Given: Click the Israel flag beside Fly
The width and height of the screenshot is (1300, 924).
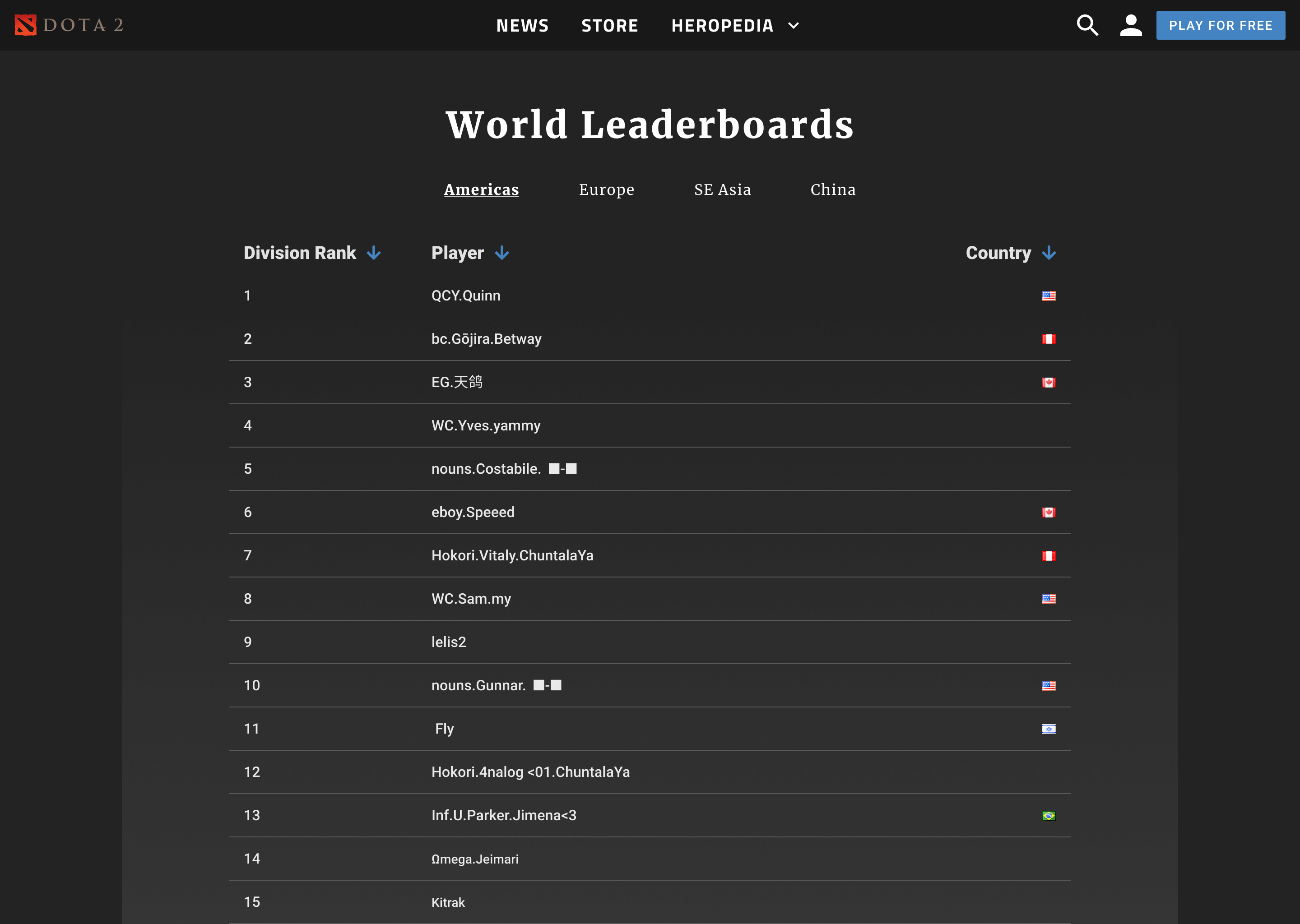Looking at the screenshot, I should pos(1049,729).
